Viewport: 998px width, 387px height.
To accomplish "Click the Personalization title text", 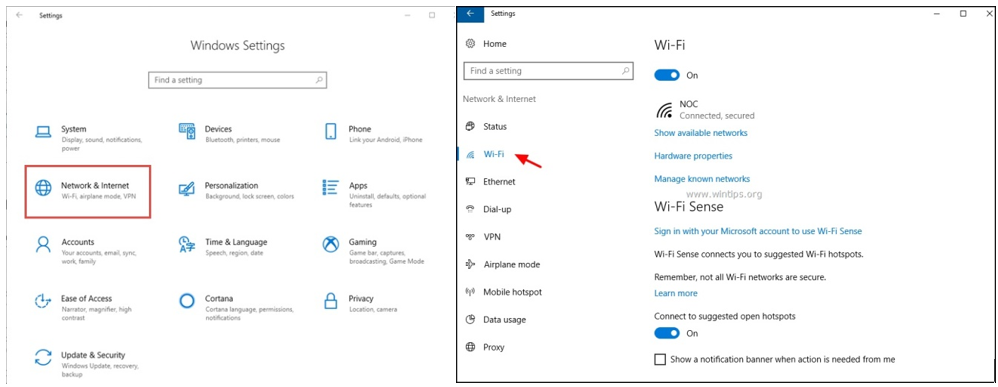I will coord(232,185).
